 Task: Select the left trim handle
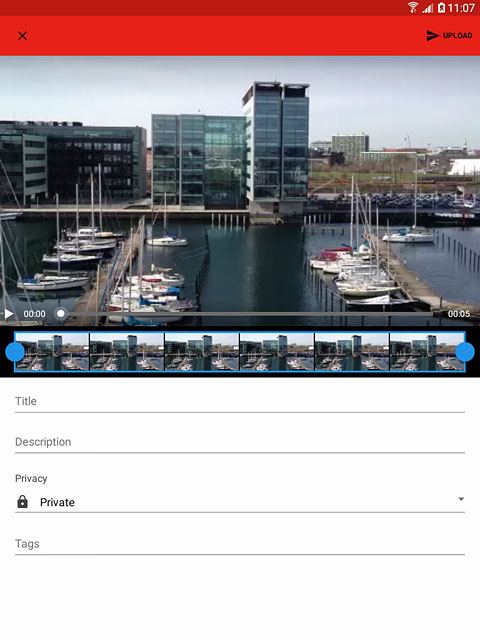pyautogui.click(x=15, y=352)
